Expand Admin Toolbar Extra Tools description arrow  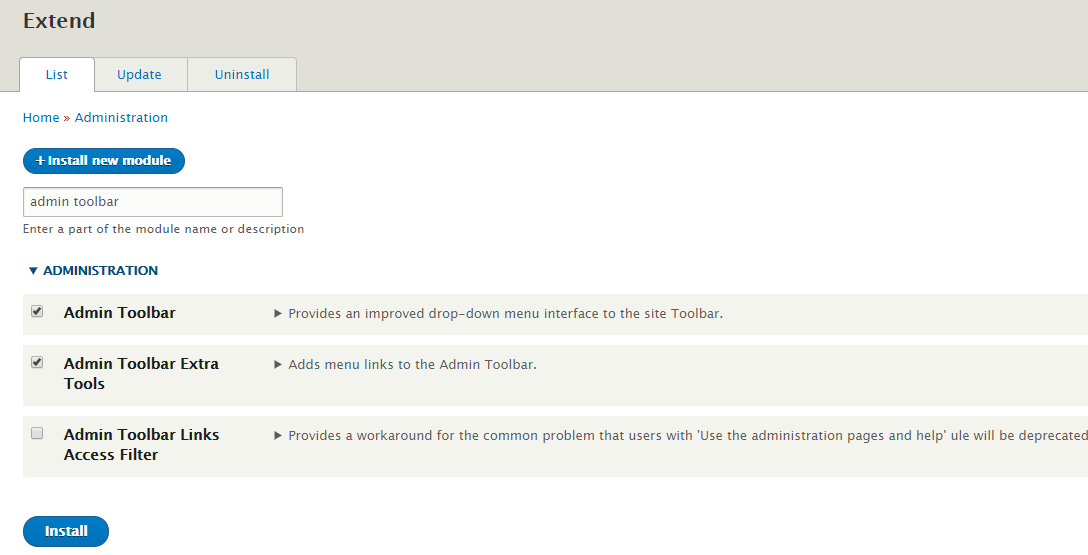tap(278, 364)
